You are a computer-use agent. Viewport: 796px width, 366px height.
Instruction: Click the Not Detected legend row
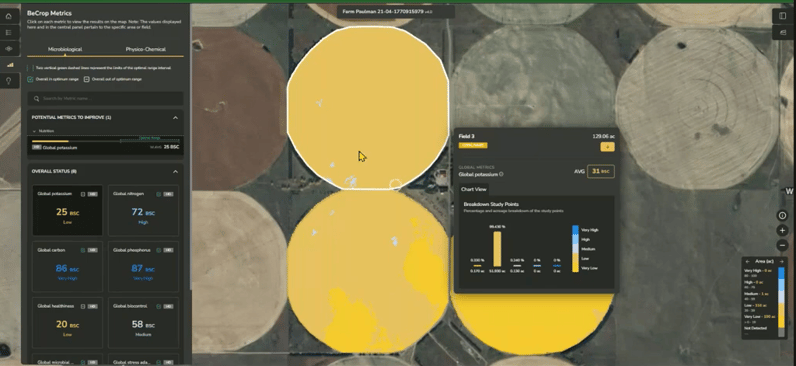pyautogui.click(x=756, y=330)
